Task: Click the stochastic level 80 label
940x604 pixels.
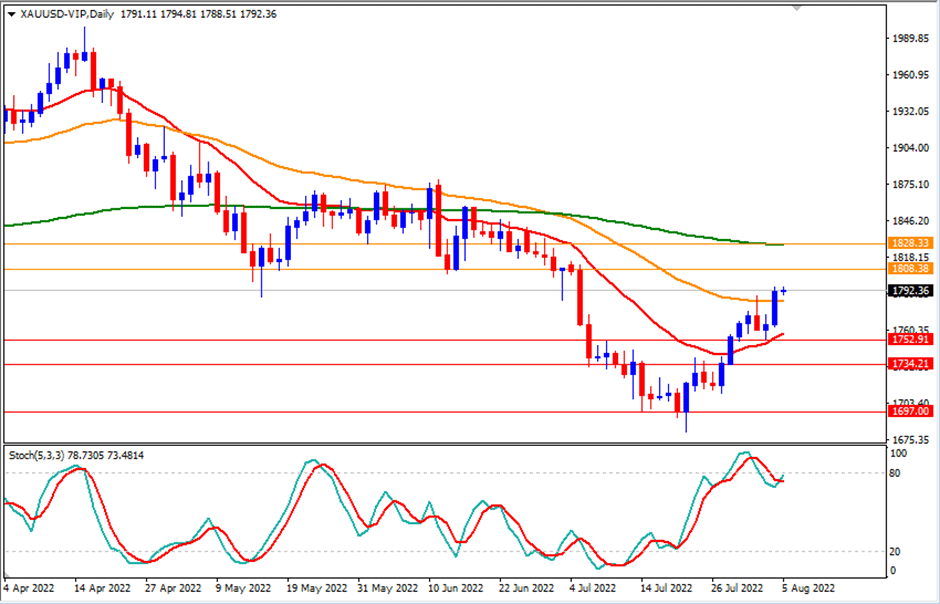Action: 897,473
